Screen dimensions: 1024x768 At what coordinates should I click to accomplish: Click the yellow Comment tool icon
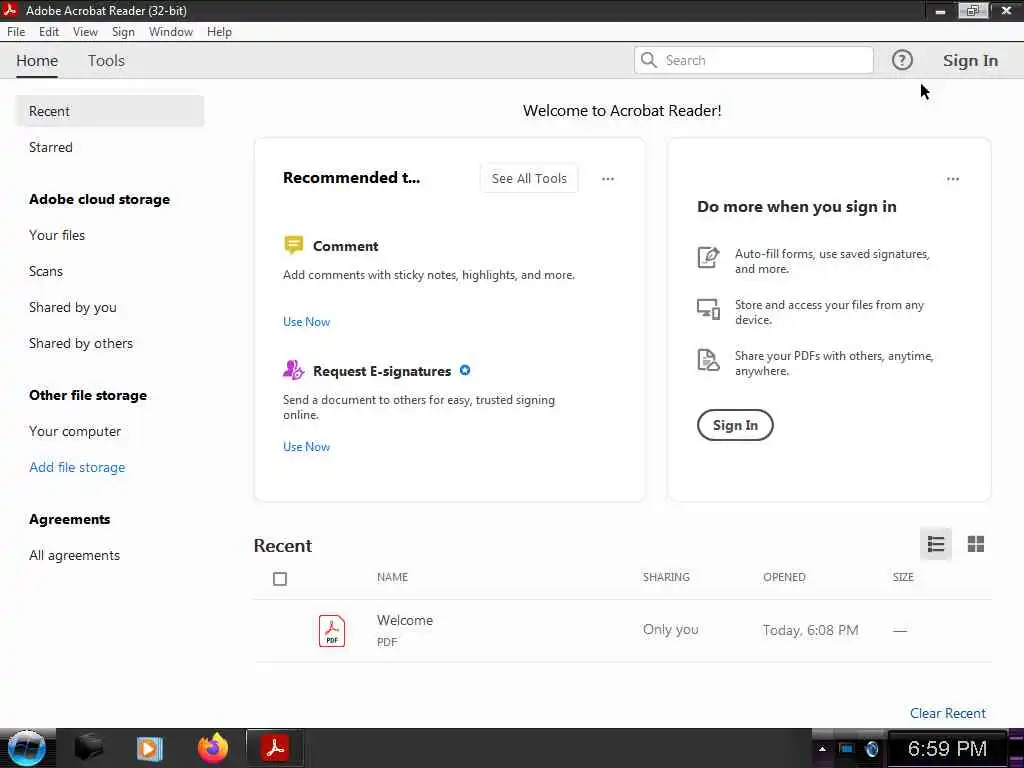293,245
